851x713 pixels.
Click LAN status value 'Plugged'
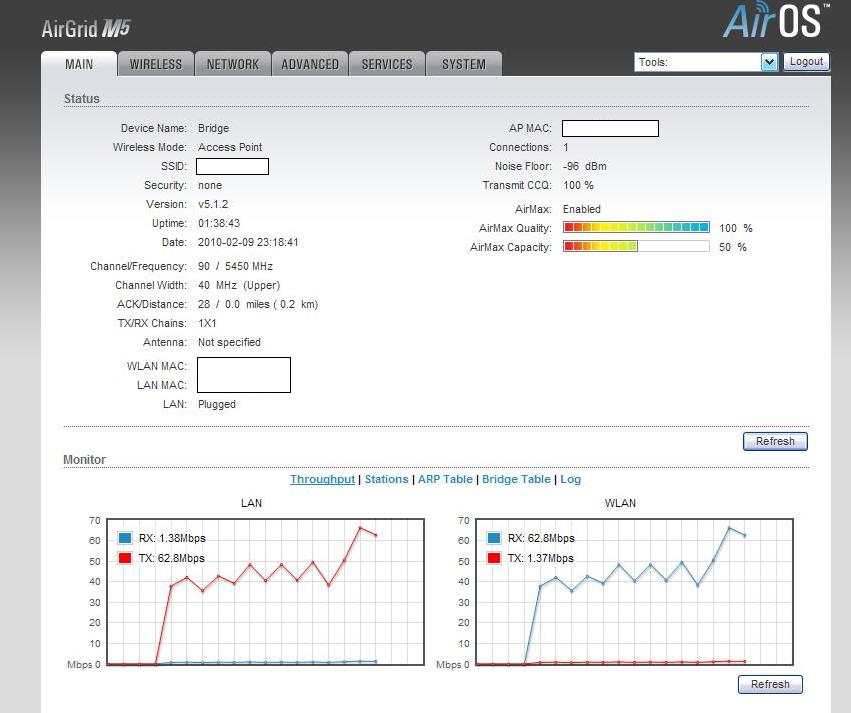(217, 404)
